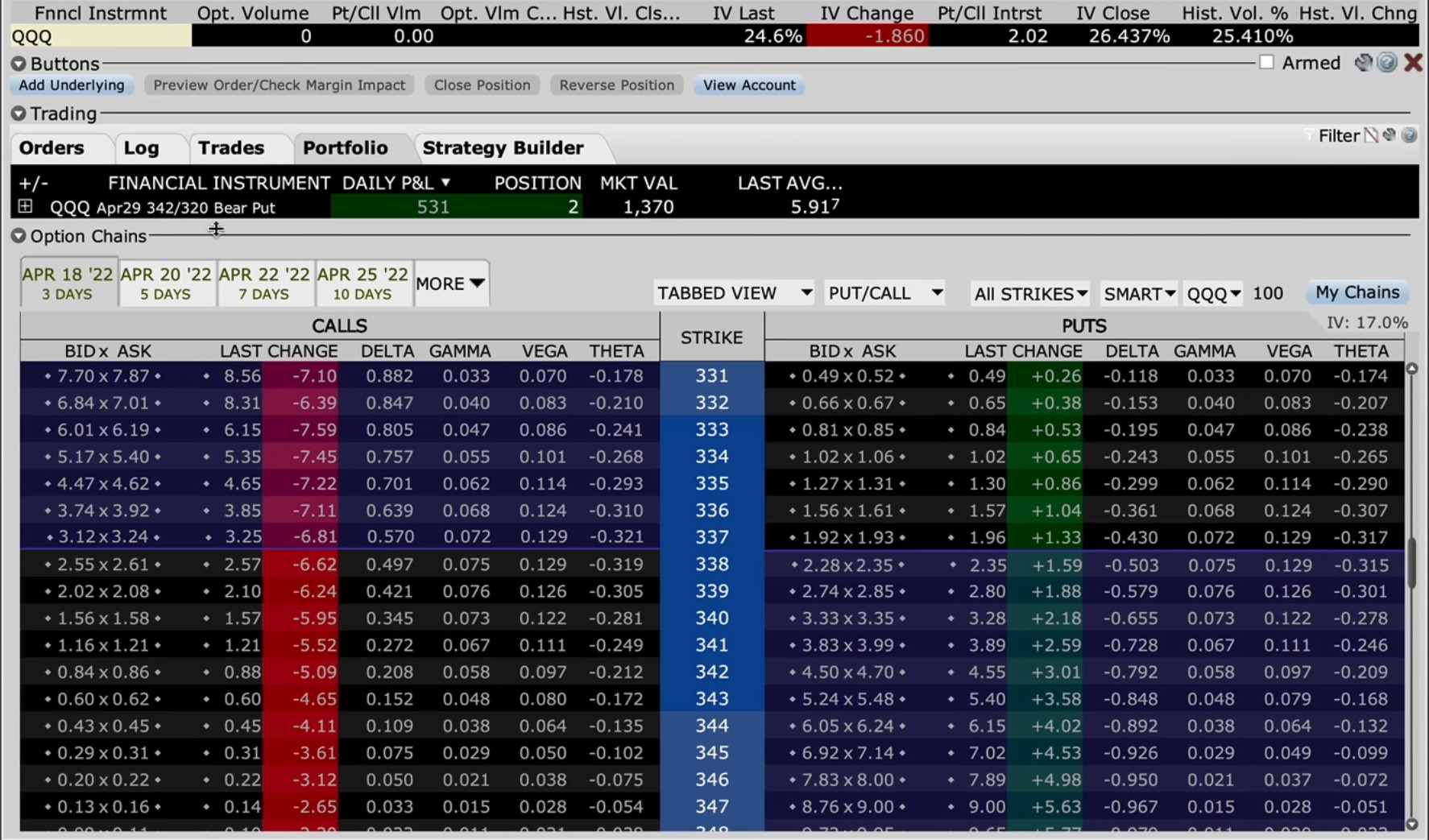1429x840 pixels.
Task: Open PUT/CALL dropdown
Action: (885, 293)
